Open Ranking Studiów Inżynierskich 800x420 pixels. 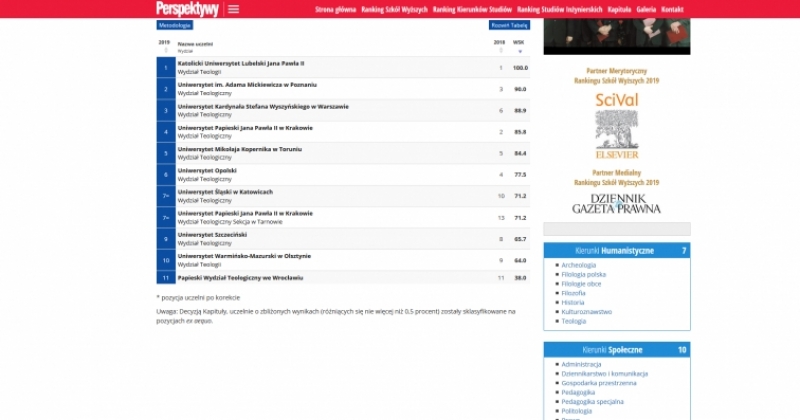pyautogui.click(x=560, y=9)
